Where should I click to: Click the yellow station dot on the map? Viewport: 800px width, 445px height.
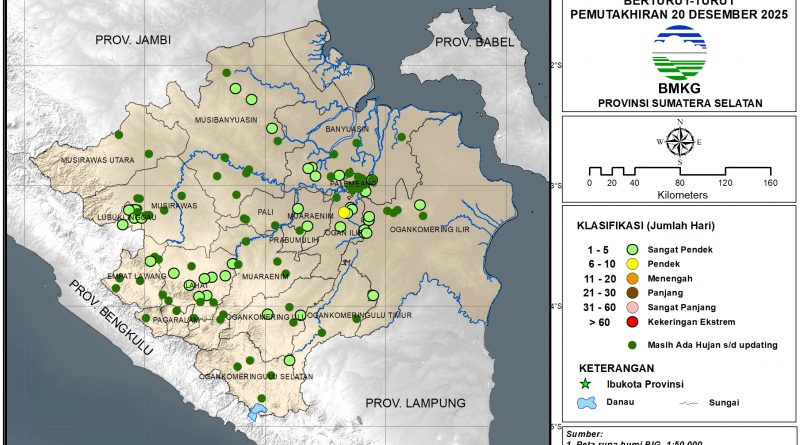[x=344, y=212]
